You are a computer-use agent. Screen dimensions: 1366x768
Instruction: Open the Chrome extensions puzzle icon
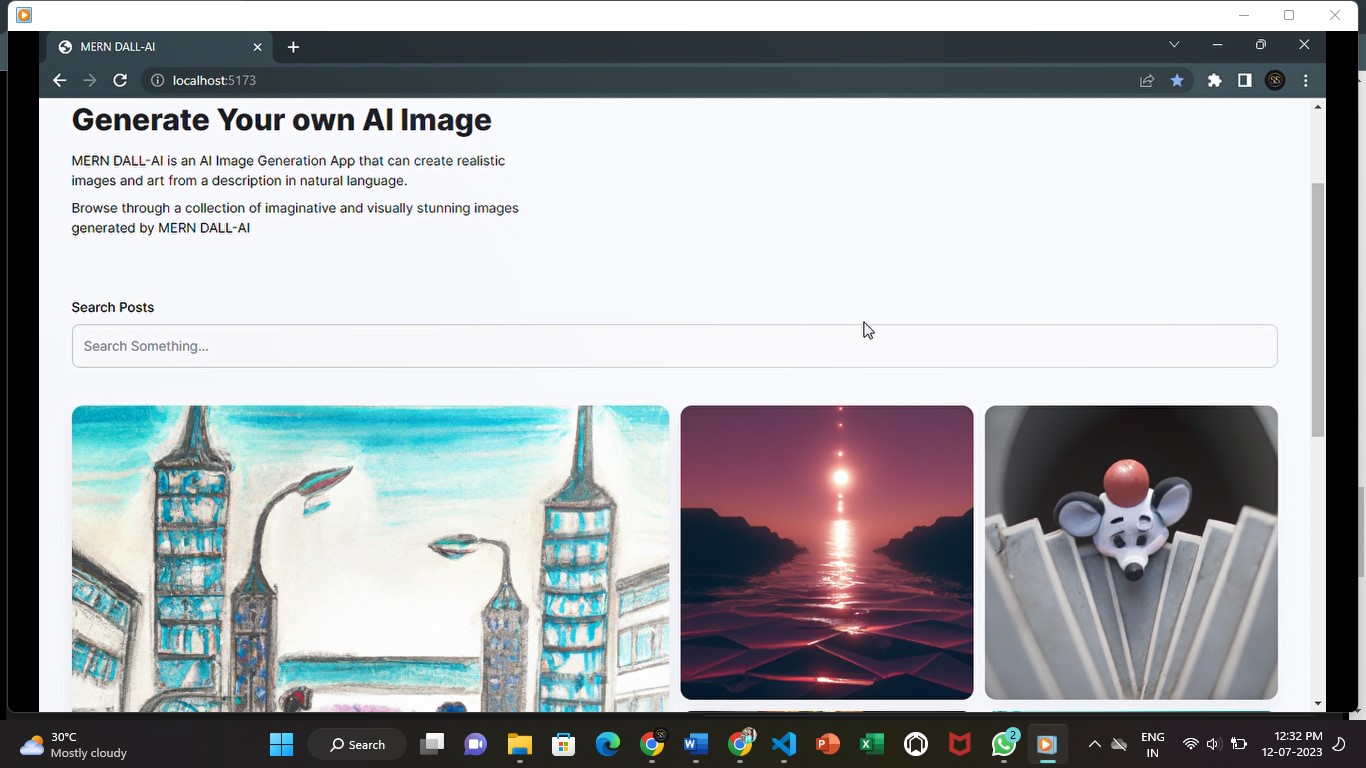coord(1213,80)
